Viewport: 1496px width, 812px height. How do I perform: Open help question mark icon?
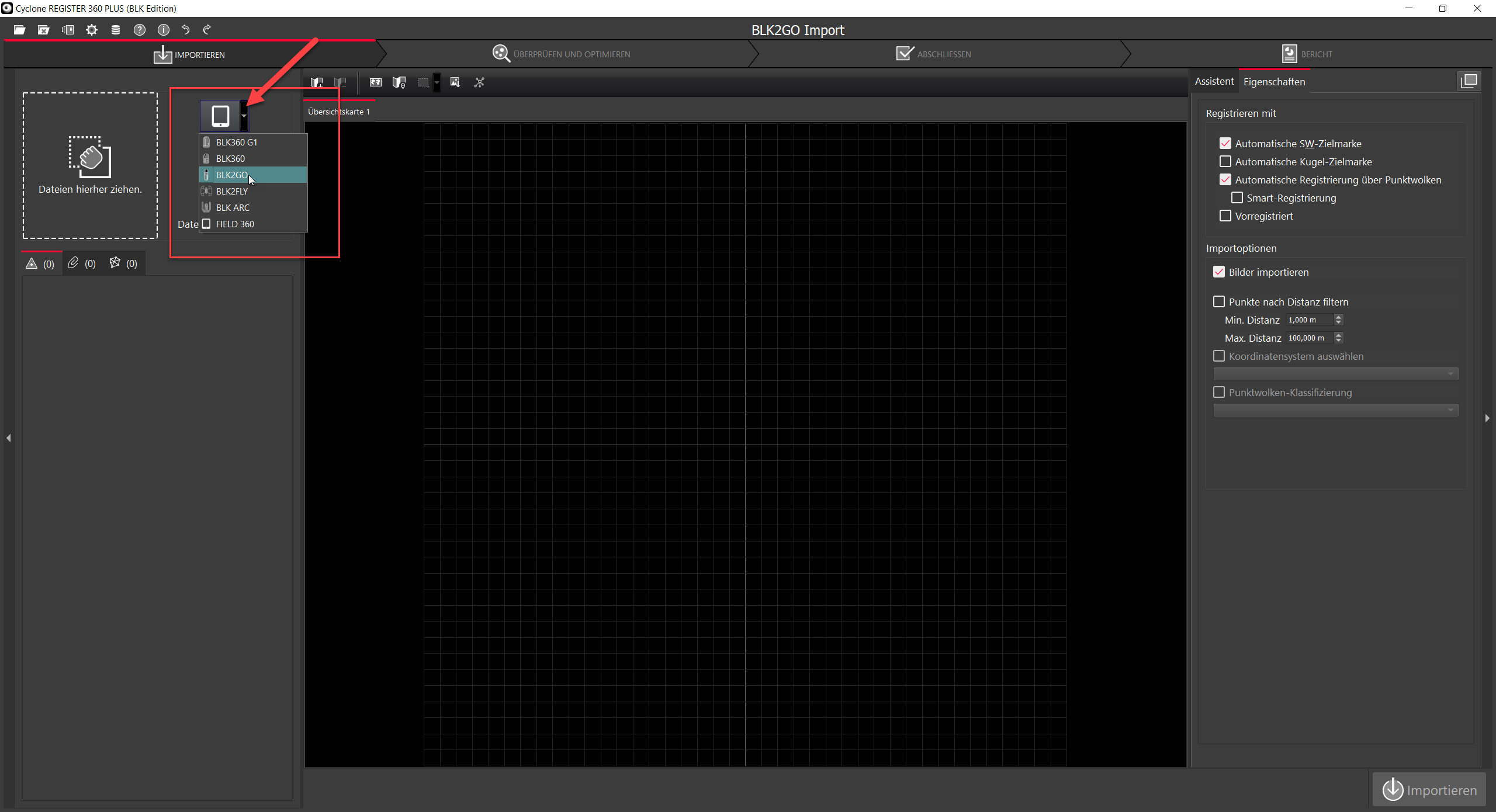tap(140, 30)
